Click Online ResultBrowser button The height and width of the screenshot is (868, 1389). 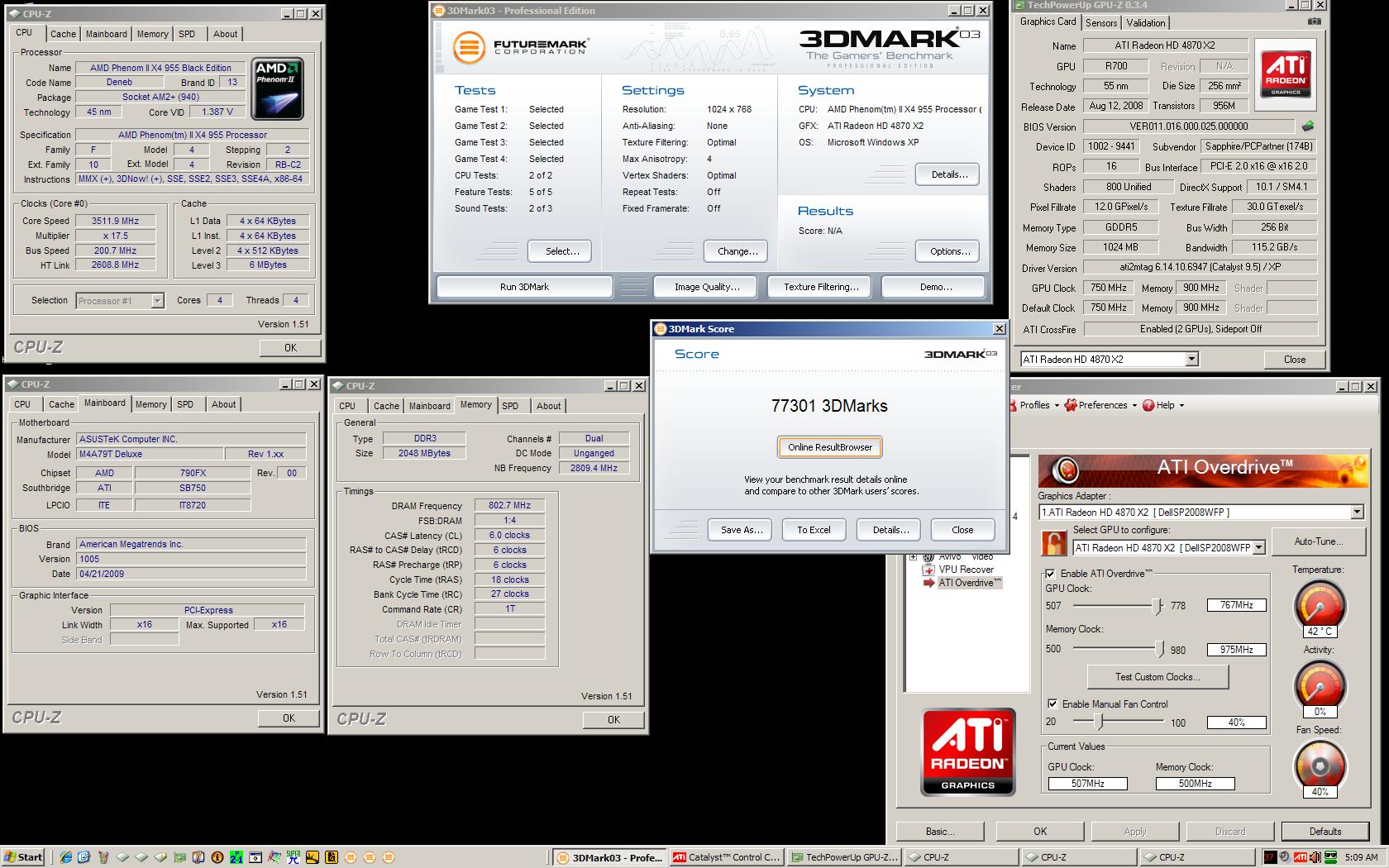tap(830, 447)
